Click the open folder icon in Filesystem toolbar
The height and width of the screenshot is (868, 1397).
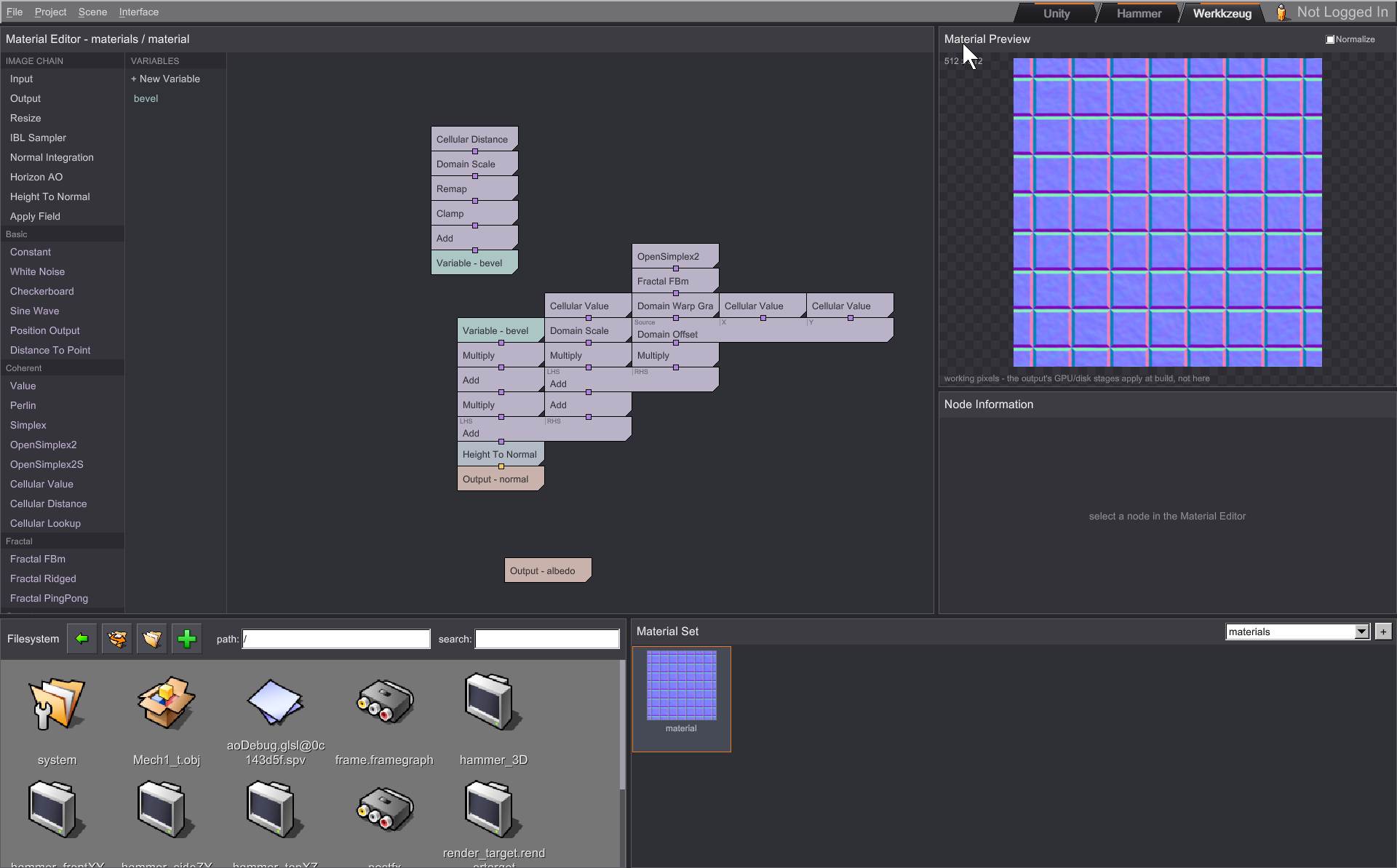151,639
